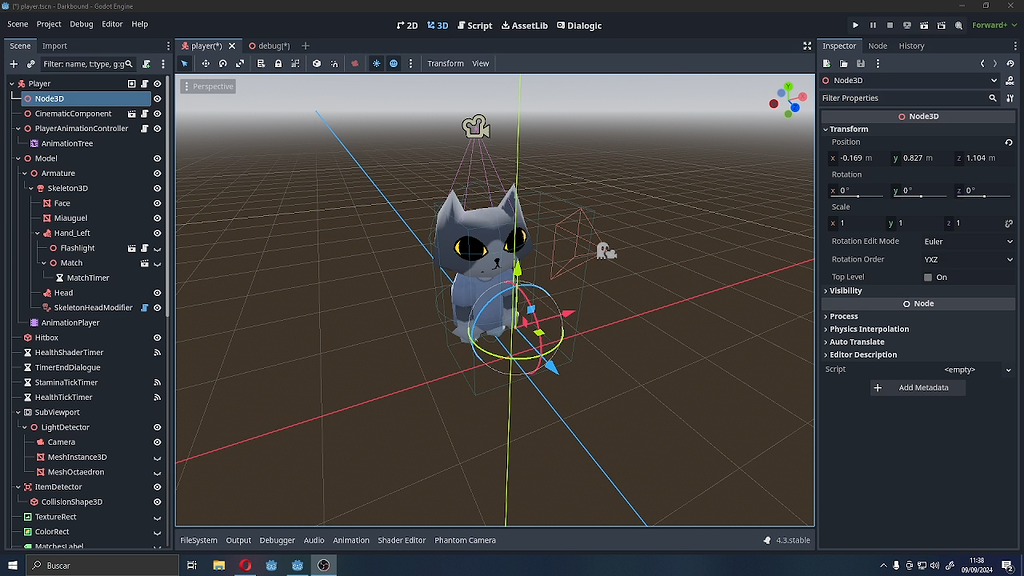
Task: Hide the Model node
Action: pyautogui.click(x=157, y=159)
